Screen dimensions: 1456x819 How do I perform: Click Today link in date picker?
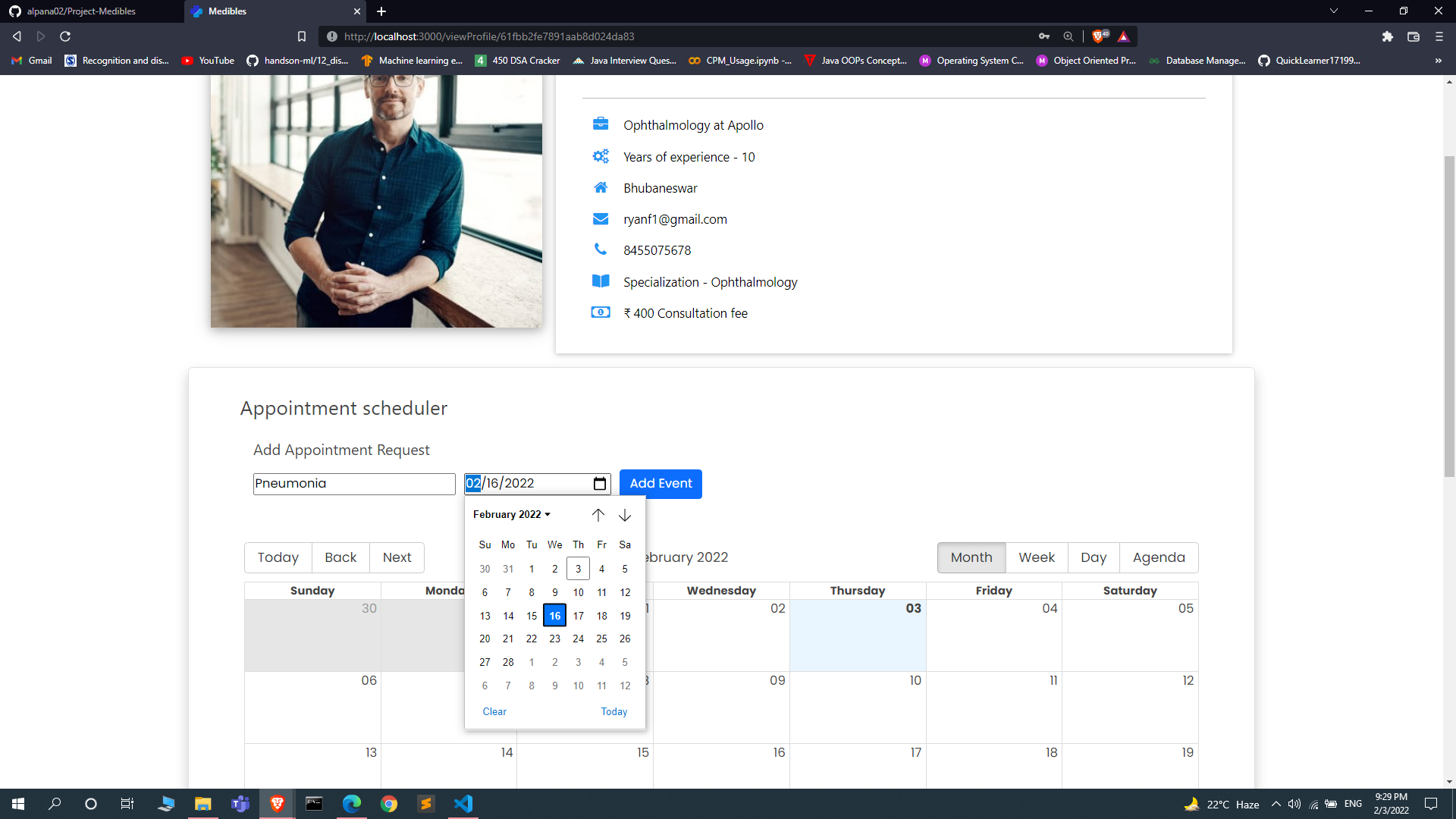(x=613, y=712)
